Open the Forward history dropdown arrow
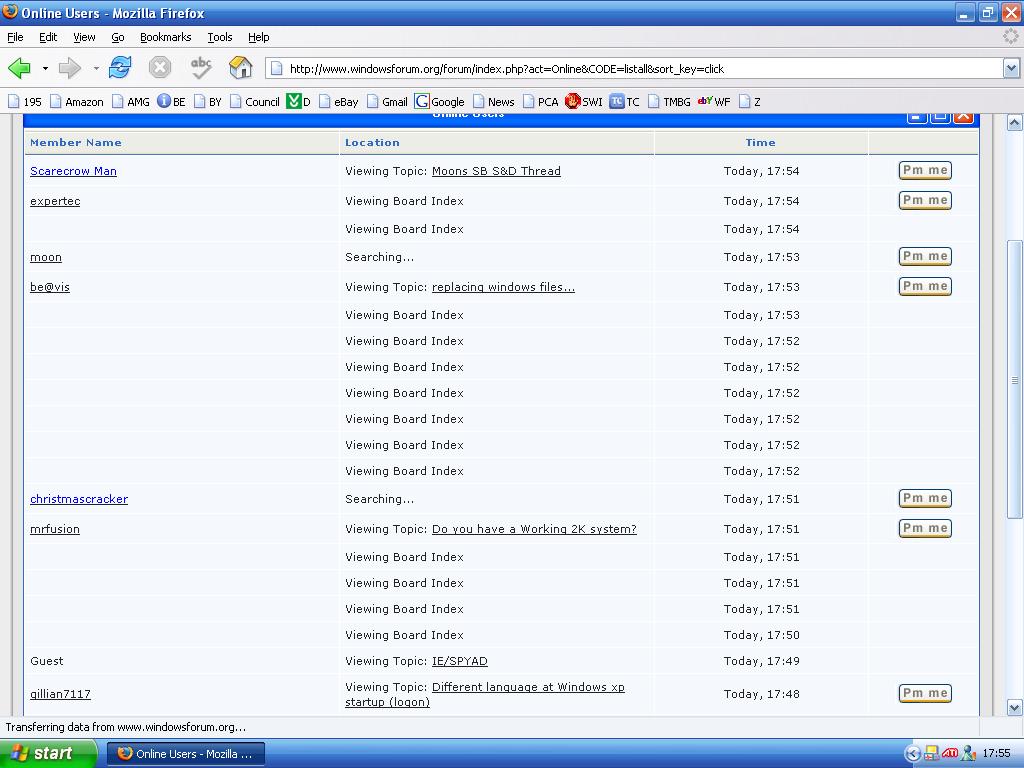1024x768 pixels. click(96, 68)
